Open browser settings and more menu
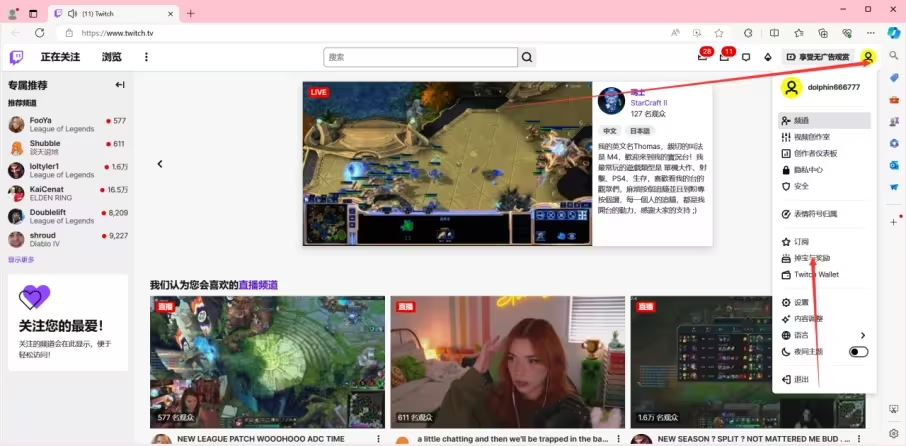906x446 pixels. point(871,33)
